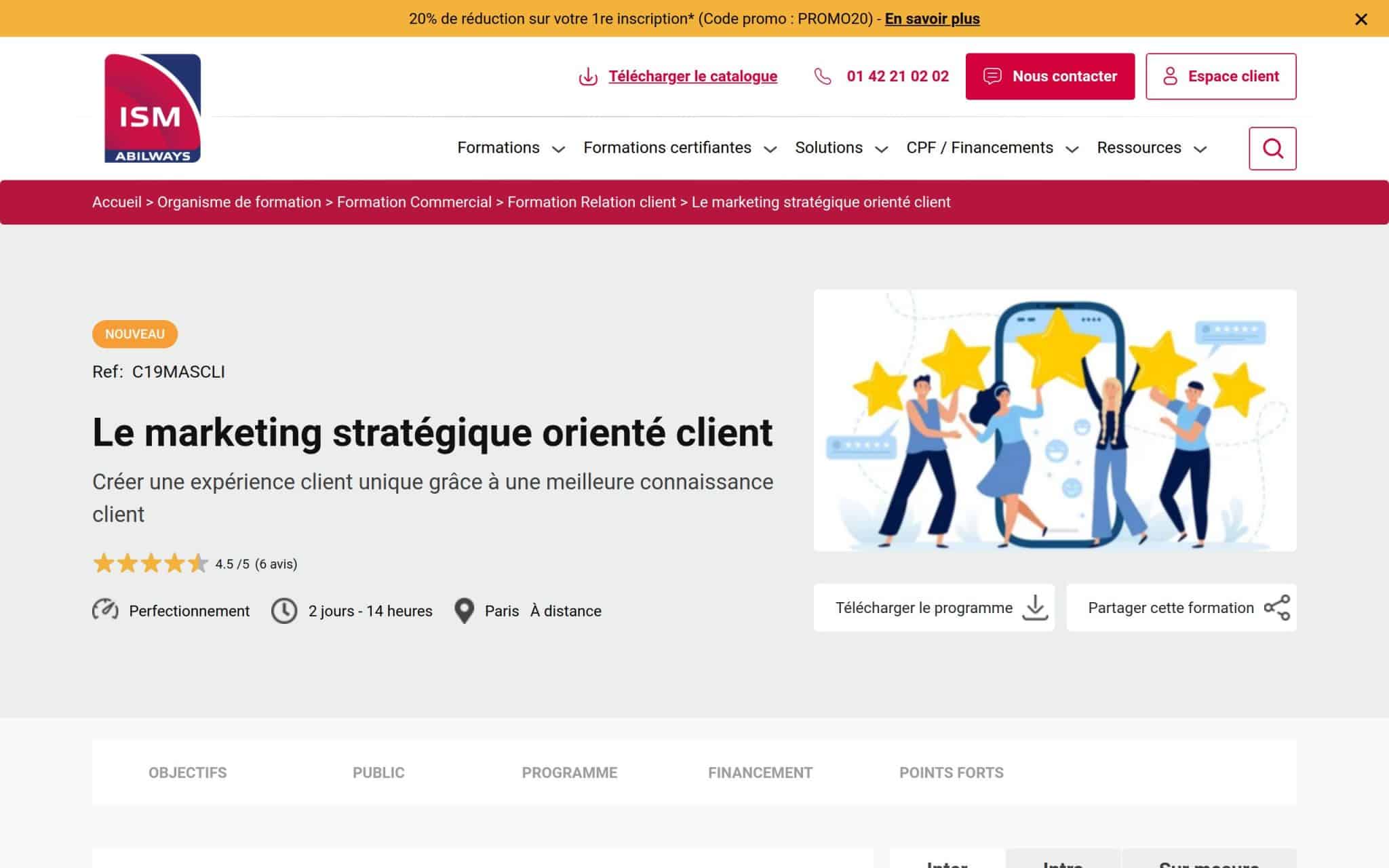Switch to the FINANCEMENT tab
Image resolution: width=1389 pixels, height=868 pixels.
click(x=760, y=772)
